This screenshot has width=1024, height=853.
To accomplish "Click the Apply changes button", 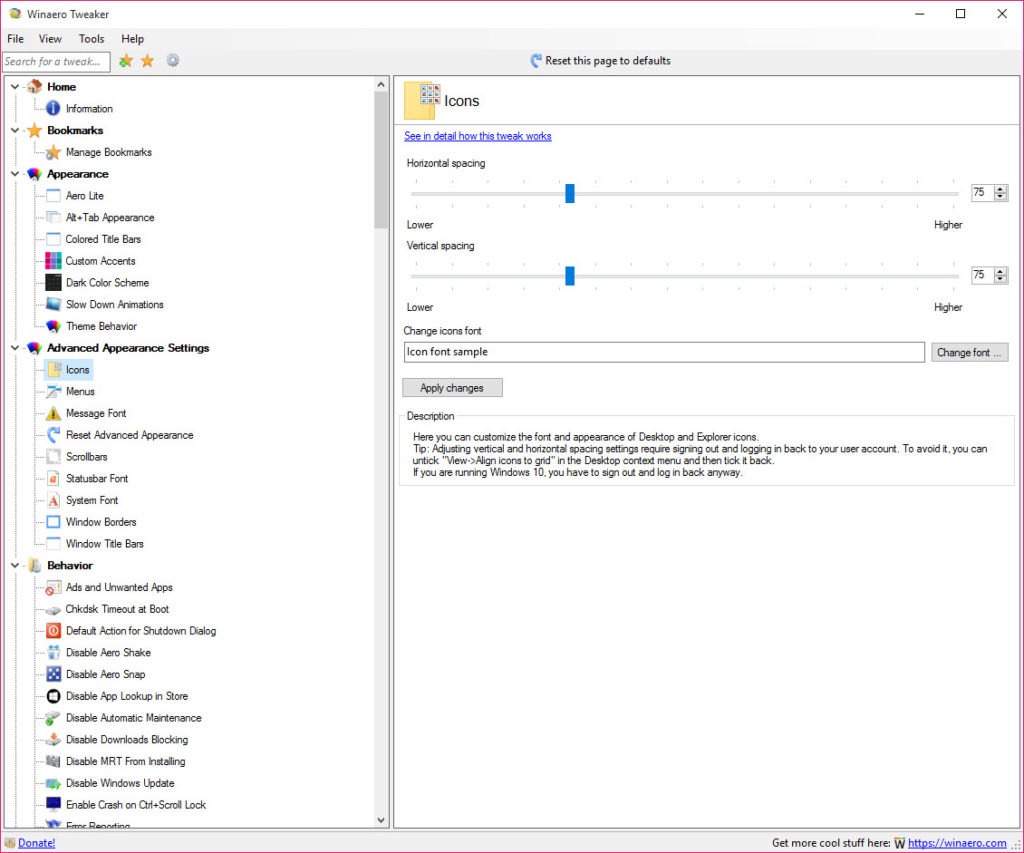I will click(452, 387).
